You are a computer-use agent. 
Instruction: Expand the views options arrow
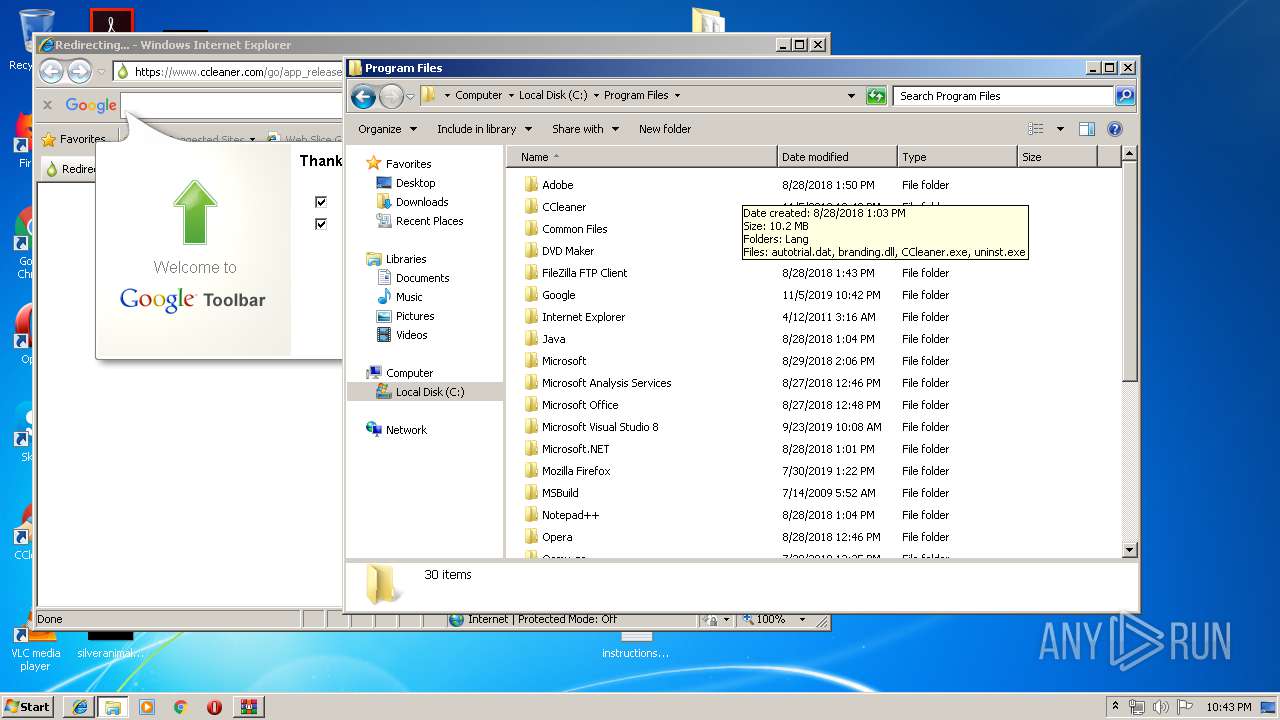point(1060,129)
